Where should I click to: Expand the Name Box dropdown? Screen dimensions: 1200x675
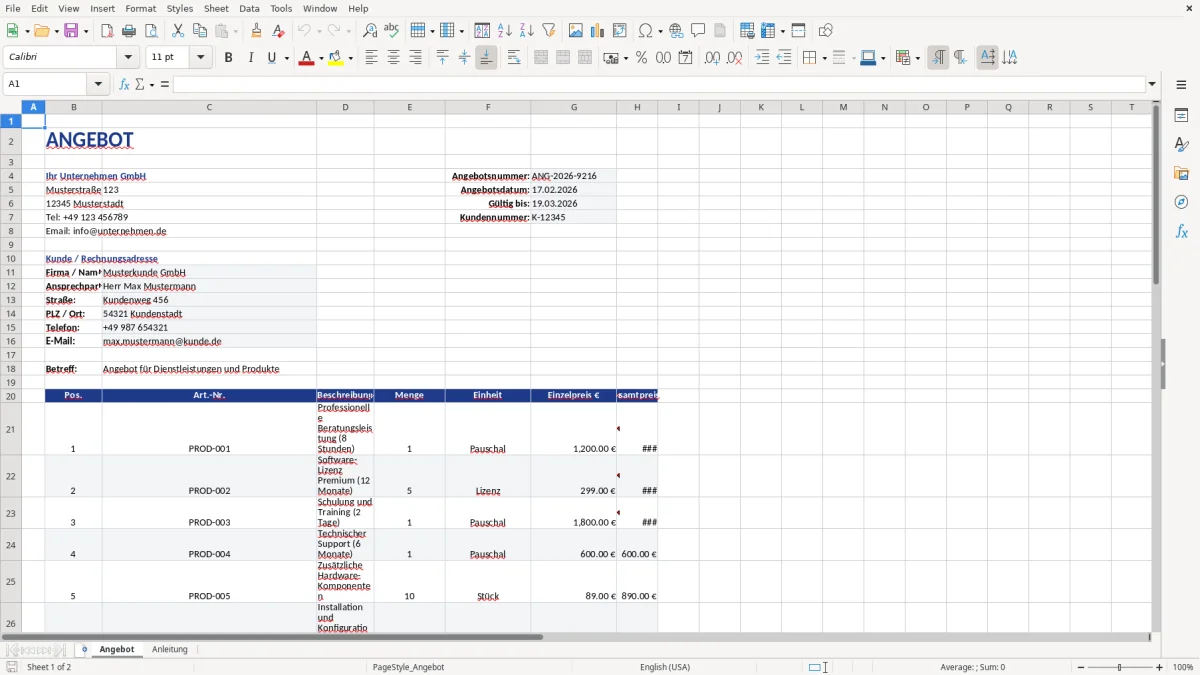(98, 84)
